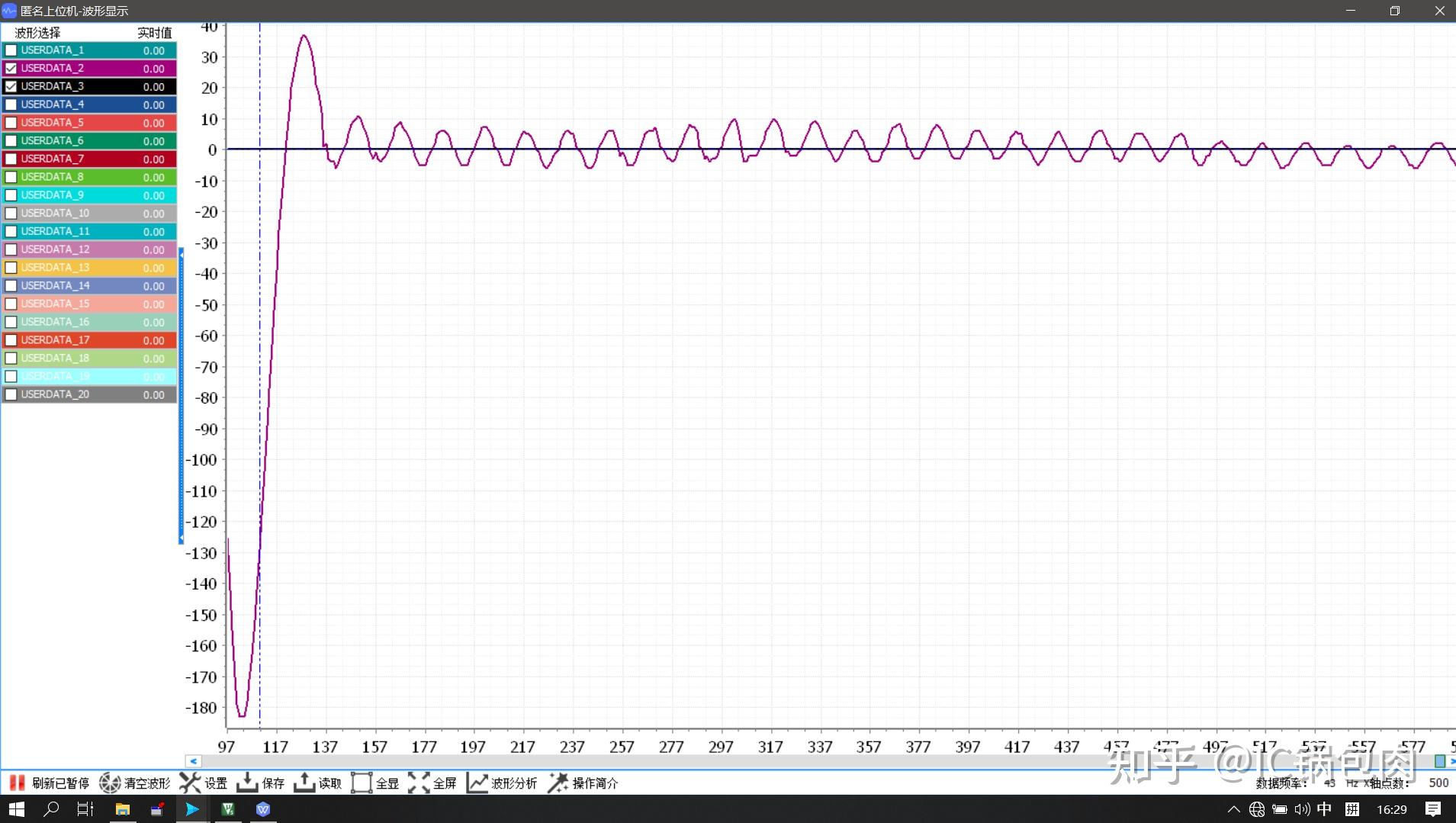Click the 拼 IME mode icon

[1352, 809]
